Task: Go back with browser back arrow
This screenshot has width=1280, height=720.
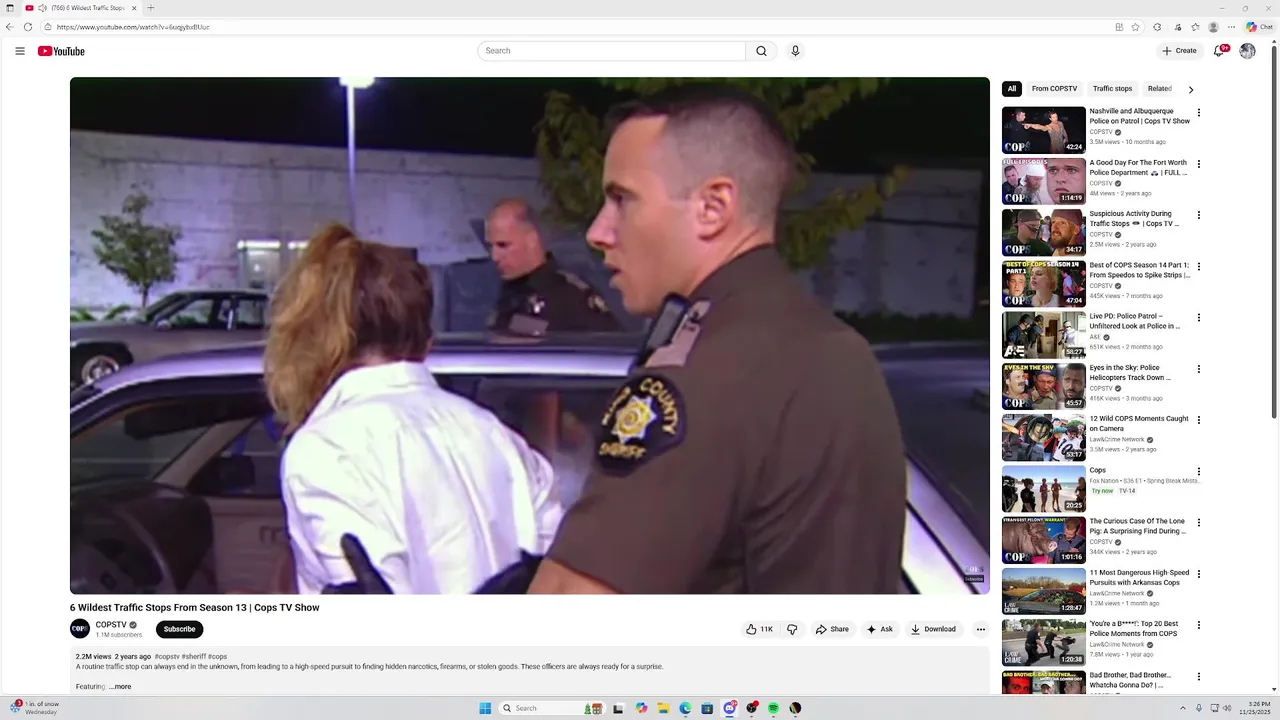Action: coord(10,27)
